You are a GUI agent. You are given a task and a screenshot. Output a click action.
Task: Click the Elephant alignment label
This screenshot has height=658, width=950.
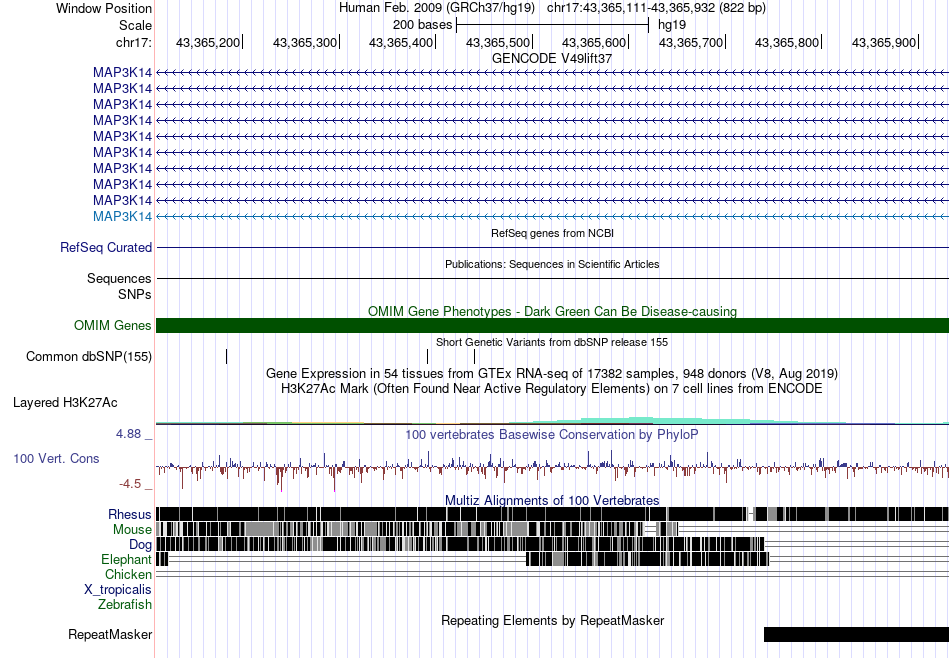coord(126,560)
